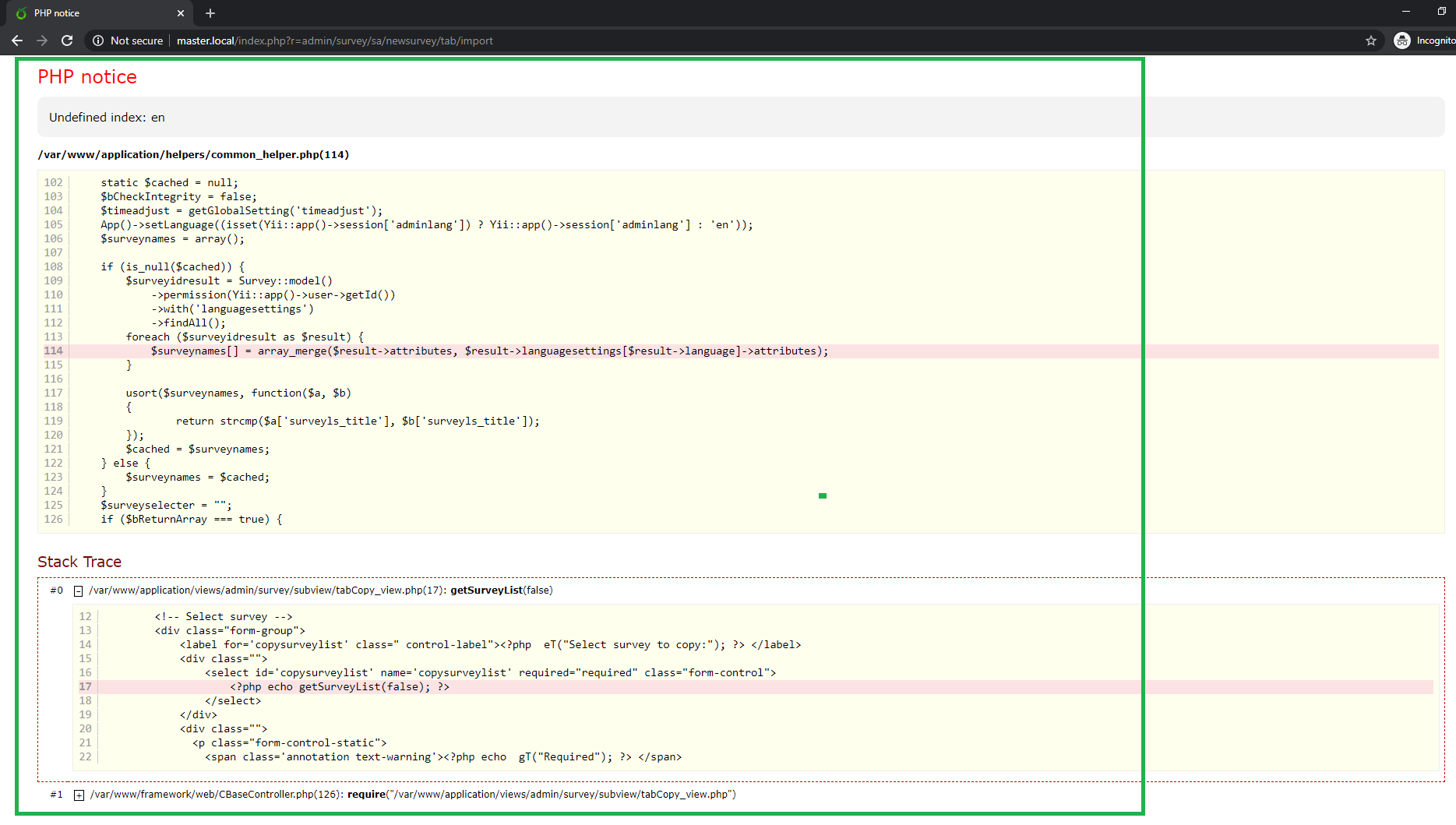
Task: Open site info icon beside Not secure
Action: tap(98, 41)
